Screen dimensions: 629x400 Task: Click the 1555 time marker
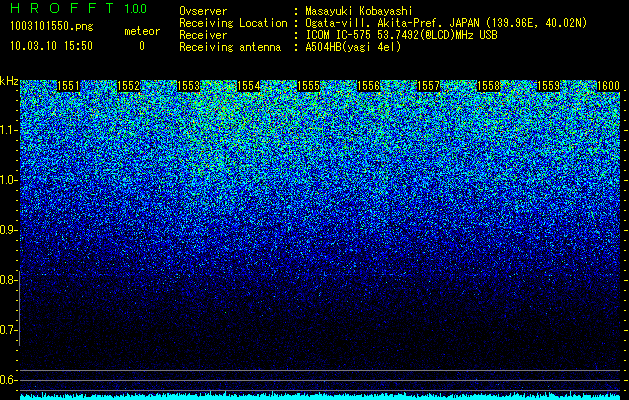pos(308,86)
